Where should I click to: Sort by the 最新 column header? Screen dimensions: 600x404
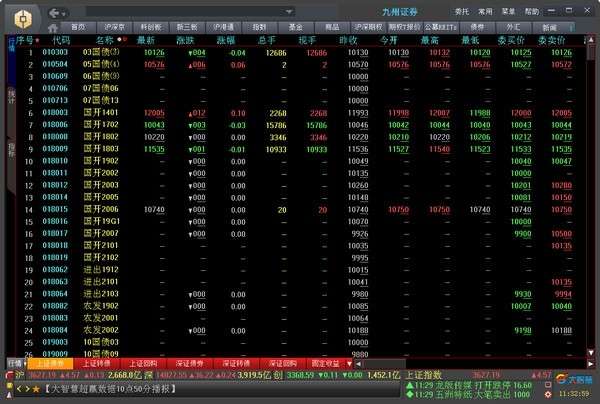tap(146, 40)
